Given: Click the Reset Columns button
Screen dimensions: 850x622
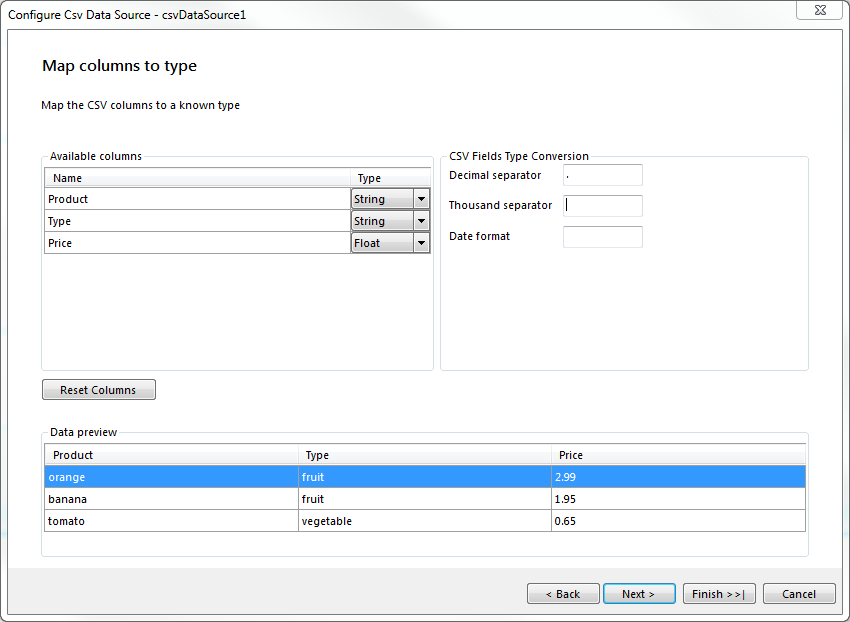Looking at the screenshot, I should 98,389.
